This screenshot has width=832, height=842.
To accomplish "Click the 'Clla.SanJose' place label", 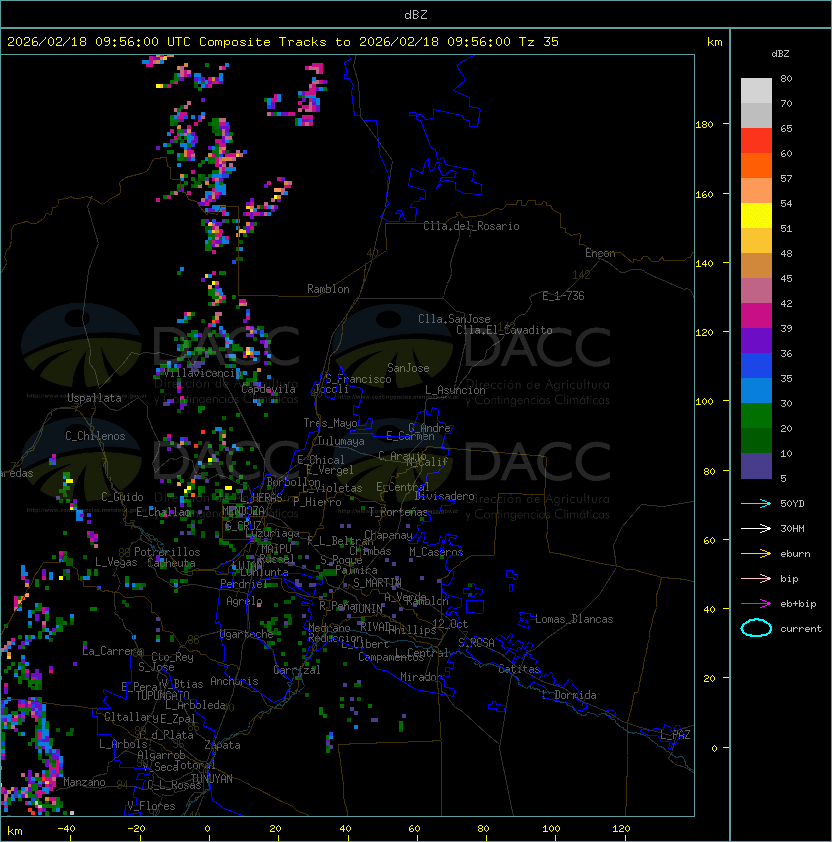I will point(454,318).
